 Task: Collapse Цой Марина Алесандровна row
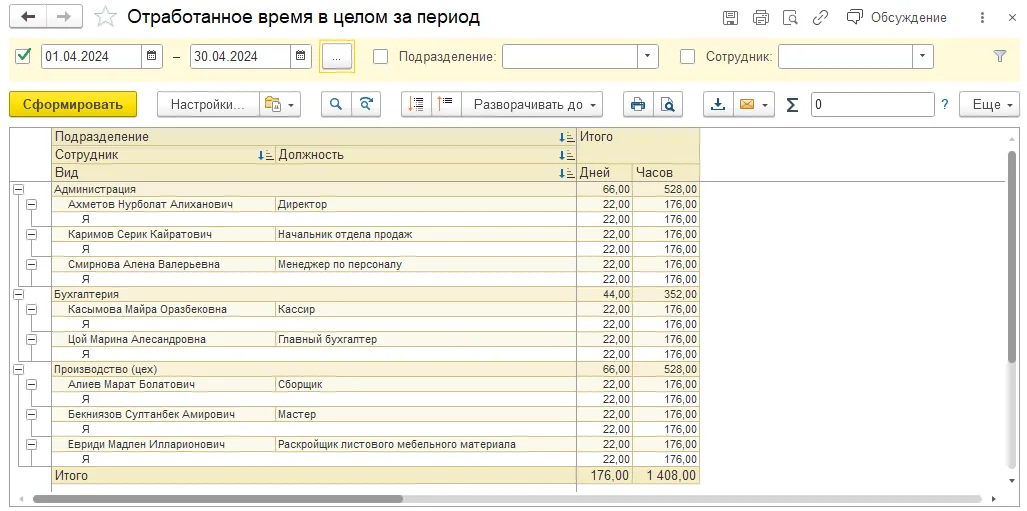[31, 339]
